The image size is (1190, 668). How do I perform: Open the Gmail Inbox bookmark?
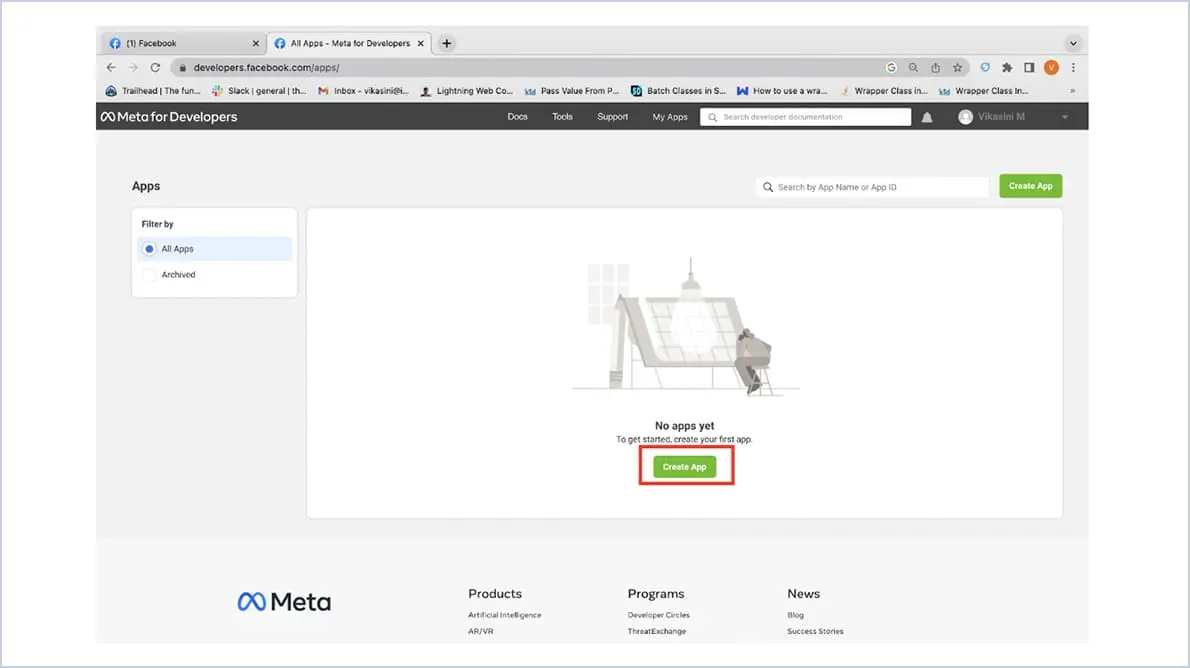click(363, 91)
